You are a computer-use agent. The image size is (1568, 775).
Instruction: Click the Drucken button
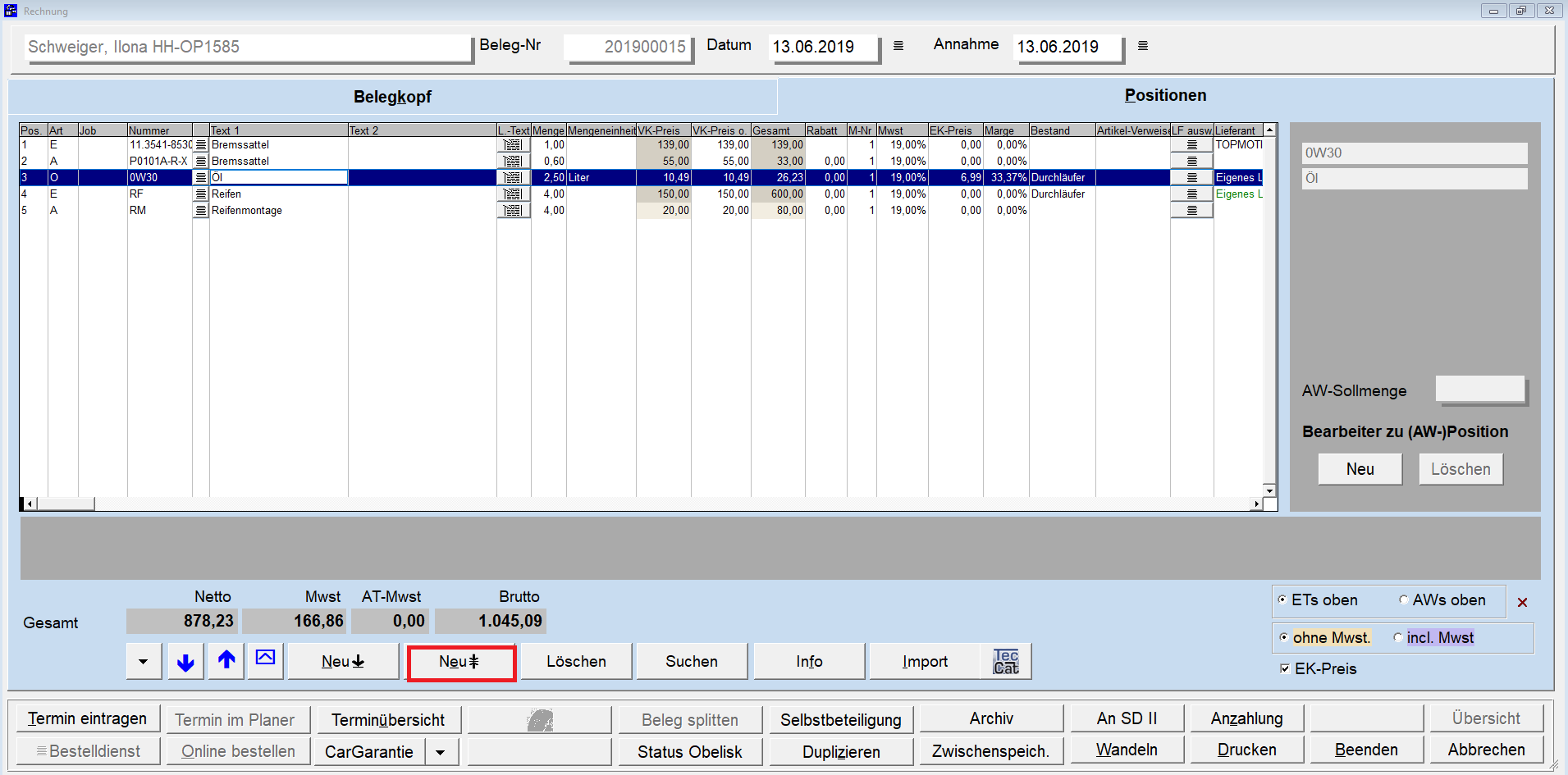tap(1246, 750)
